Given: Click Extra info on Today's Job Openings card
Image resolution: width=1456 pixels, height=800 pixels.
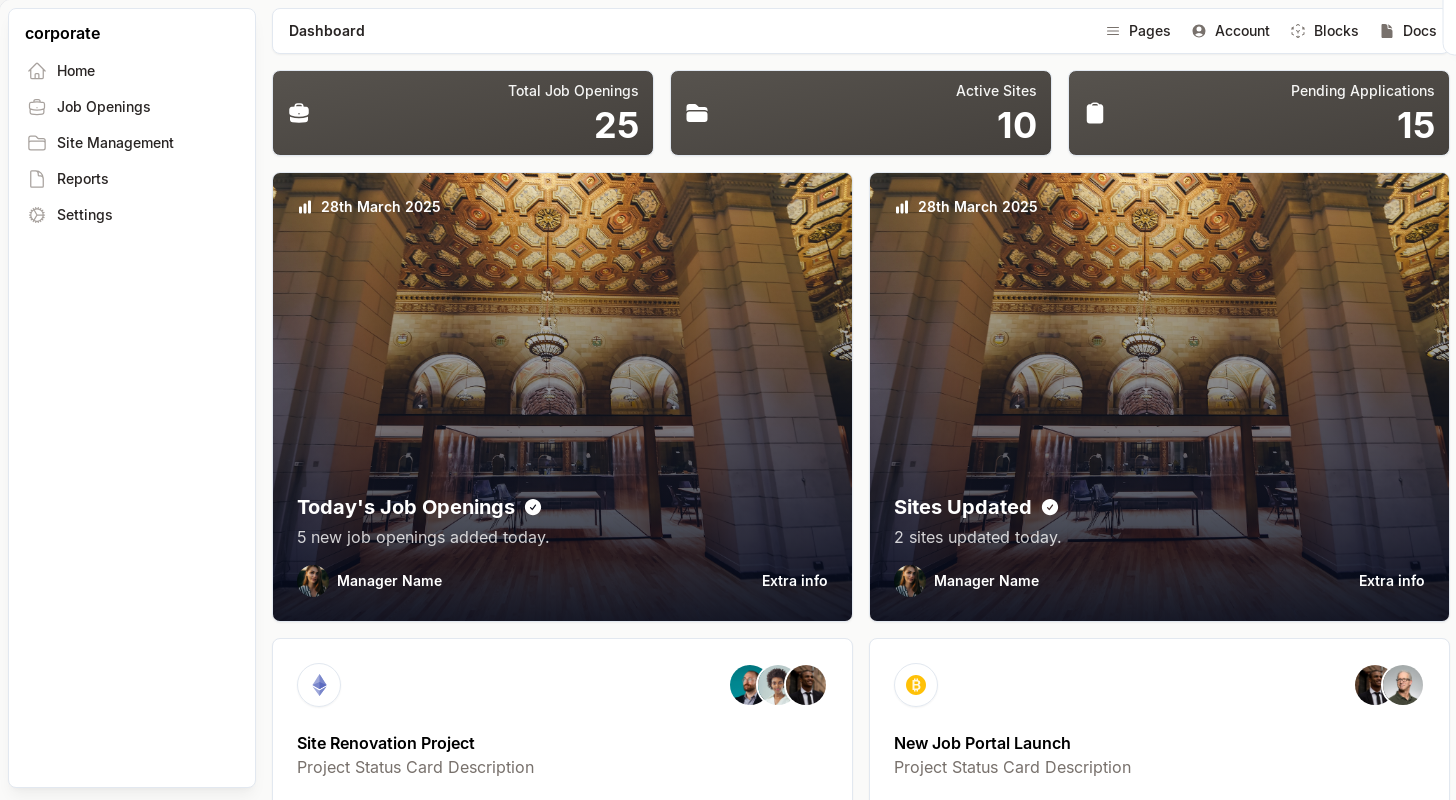Looking at the screenshot, I should [x=794, y=581].
